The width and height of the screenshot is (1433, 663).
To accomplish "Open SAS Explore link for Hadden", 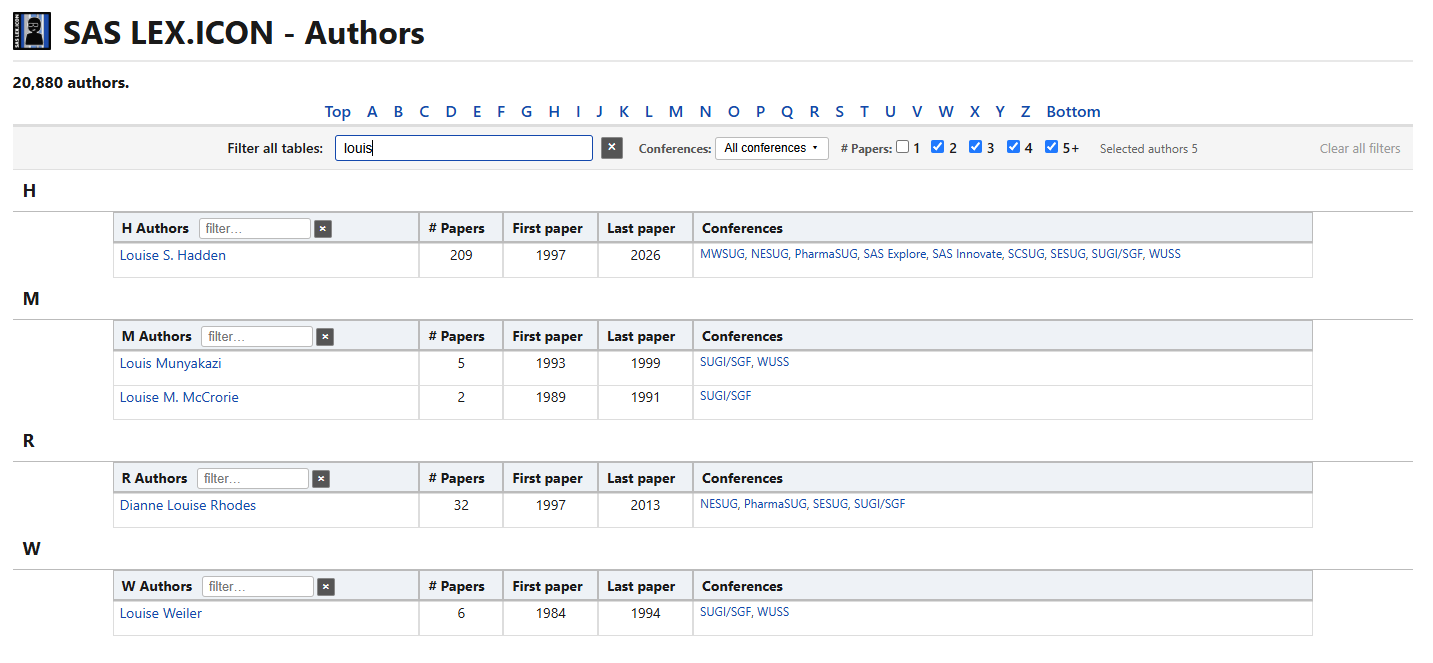I will (895, 254).
